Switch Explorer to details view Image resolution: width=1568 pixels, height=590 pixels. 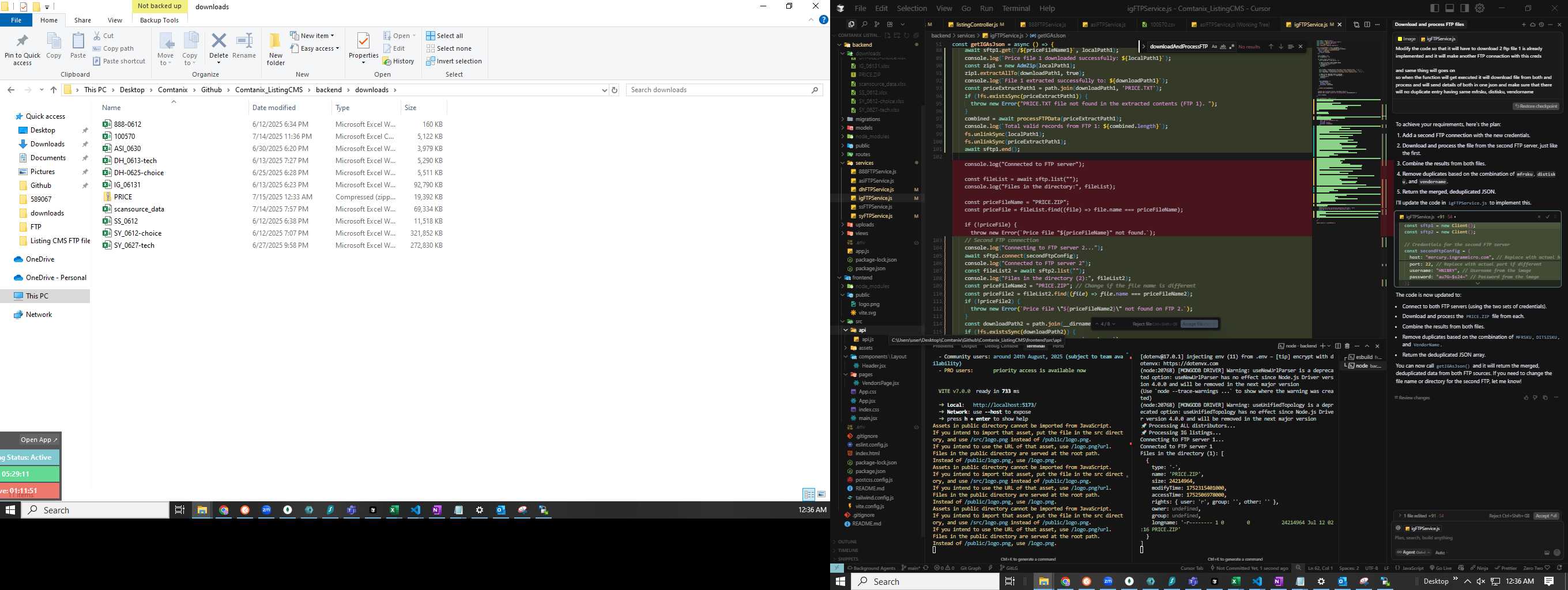point(809,494)
